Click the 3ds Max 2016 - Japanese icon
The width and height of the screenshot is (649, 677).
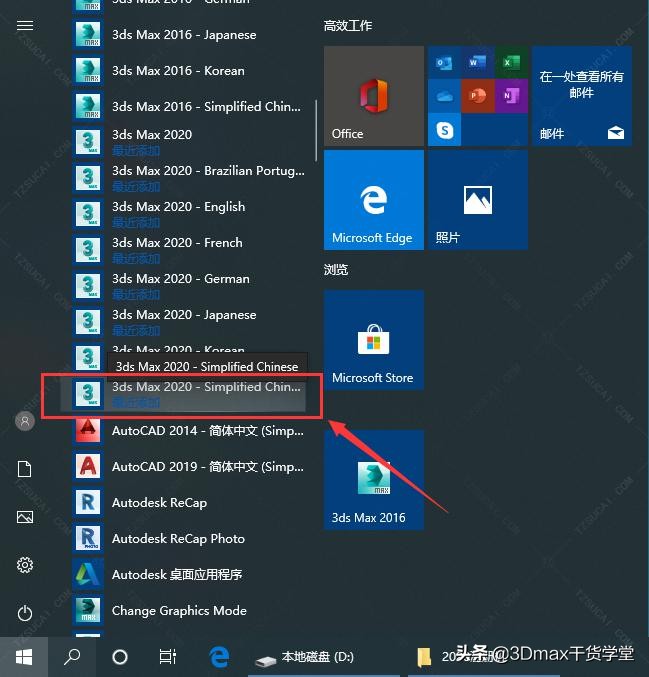[x=88, y=35]
